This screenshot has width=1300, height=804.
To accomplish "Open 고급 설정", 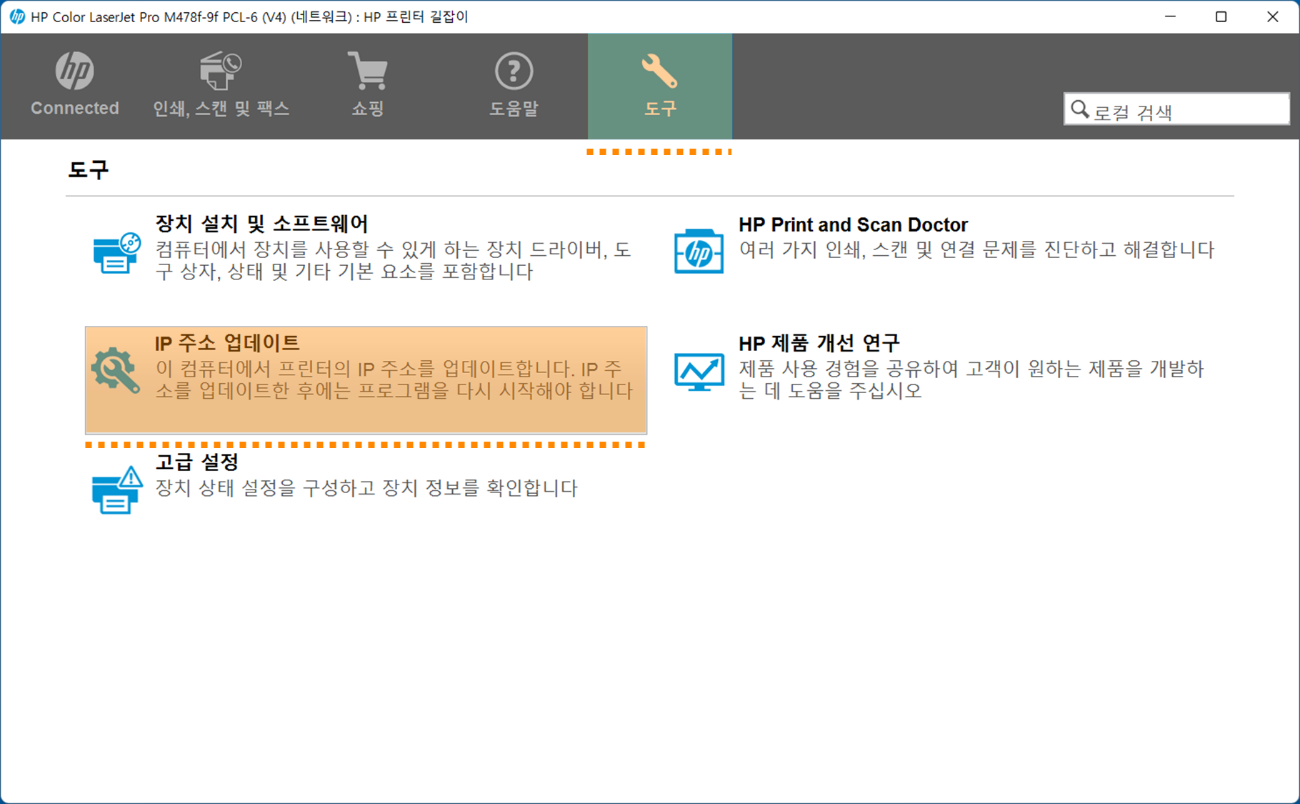I will [197, 462].
